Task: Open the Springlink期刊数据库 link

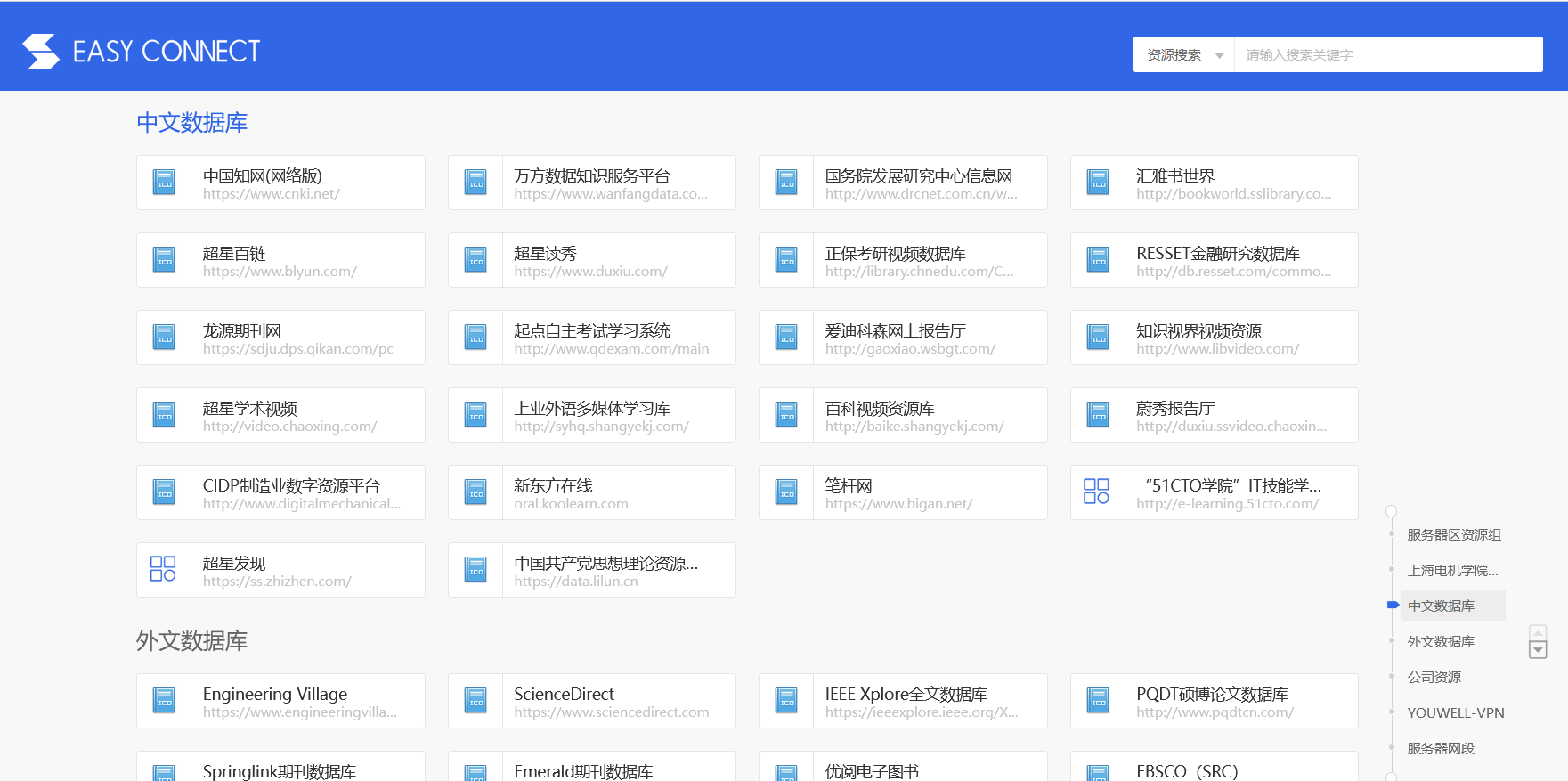Action: click(280, 767)
